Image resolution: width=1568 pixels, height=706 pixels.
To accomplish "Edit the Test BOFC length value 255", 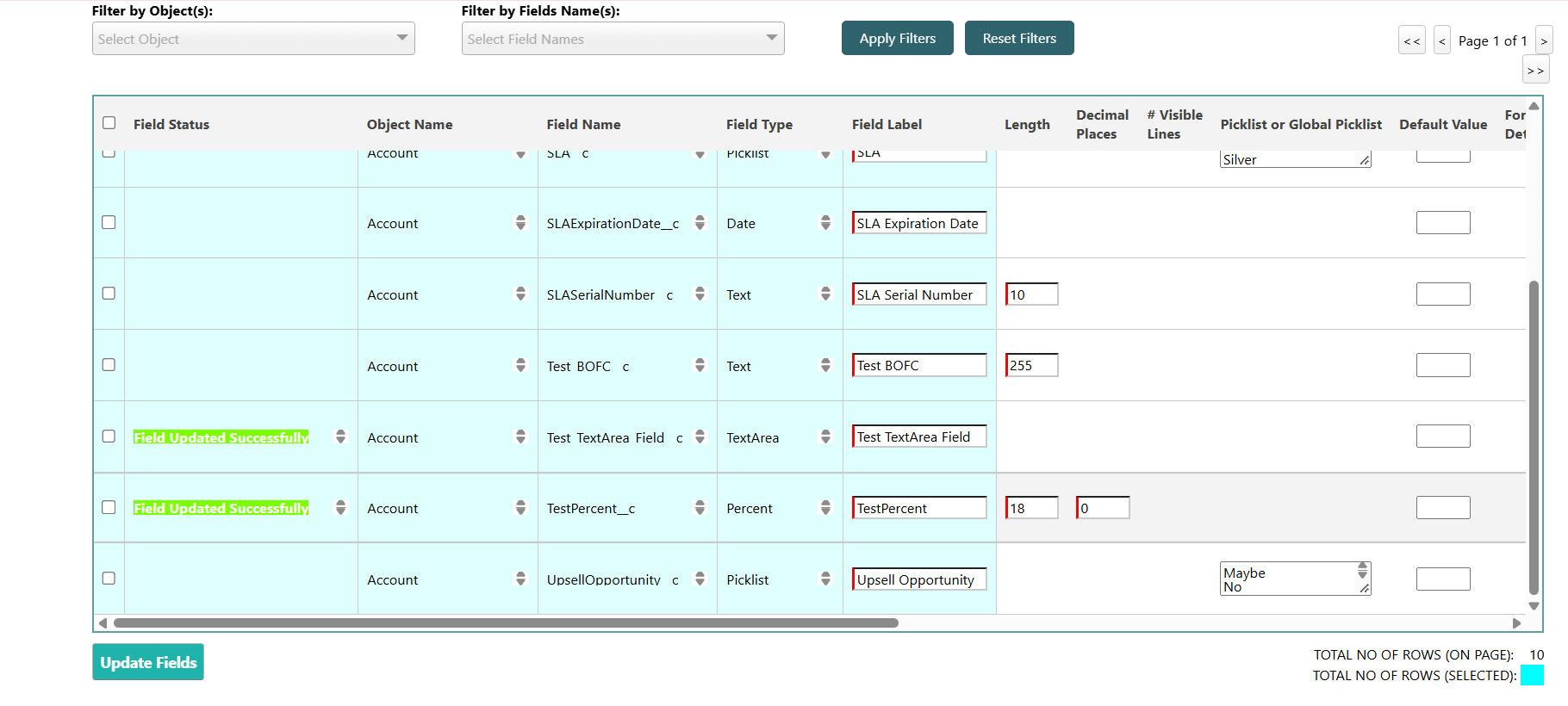I will [1032, 365].
